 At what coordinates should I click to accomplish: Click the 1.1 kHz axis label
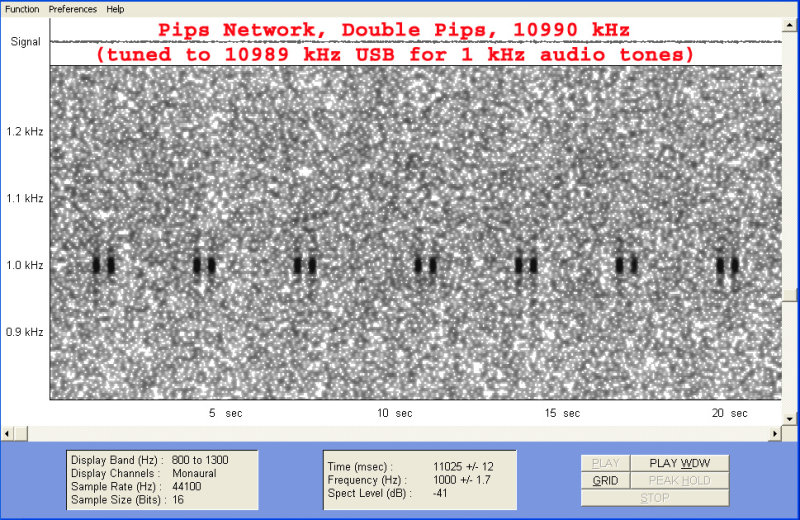pyautogui.click(x=24, y=199)
